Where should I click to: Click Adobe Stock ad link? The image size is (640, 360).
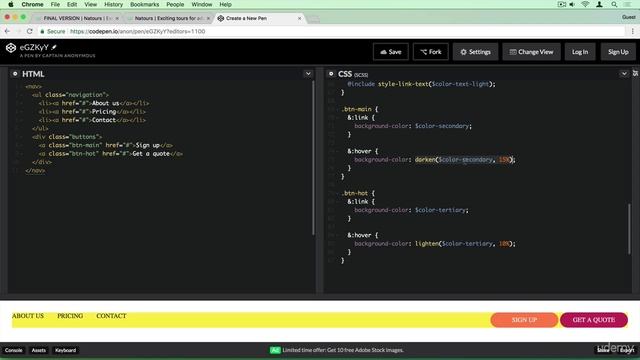(343, 350)
